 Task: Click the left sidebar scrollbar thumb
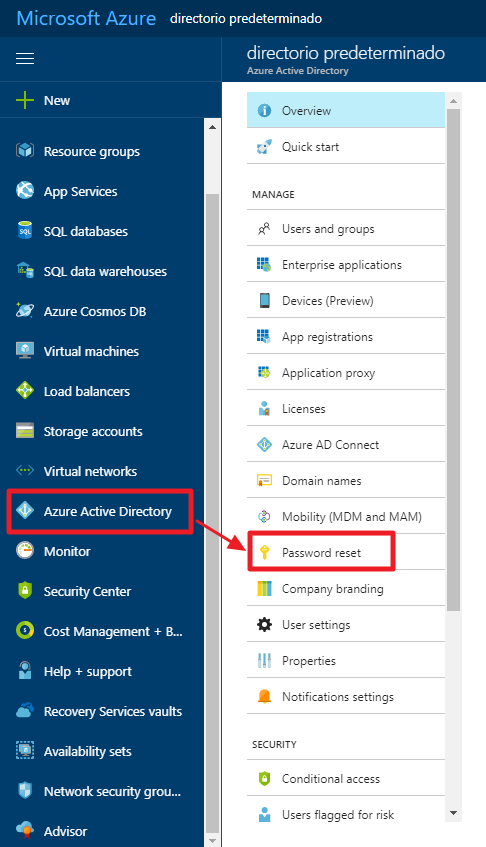[212, 513]
